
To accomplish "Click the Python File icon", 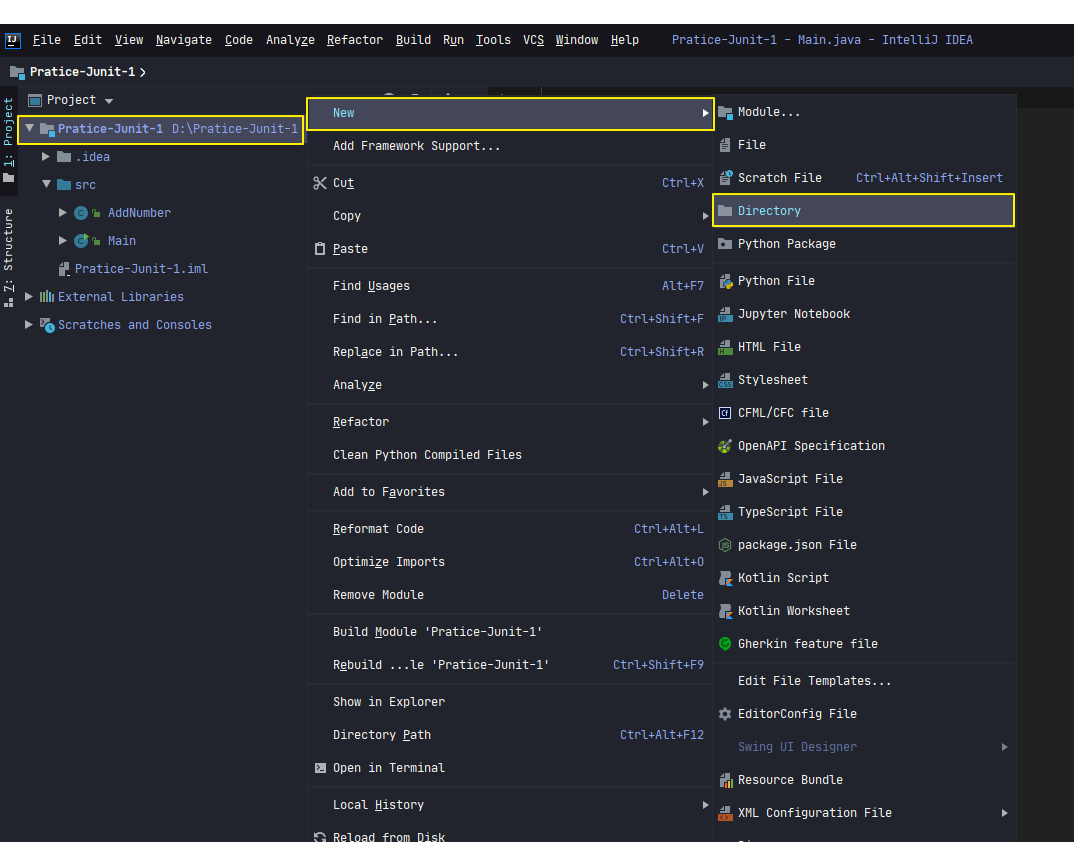I will click(x=725, y=281).
